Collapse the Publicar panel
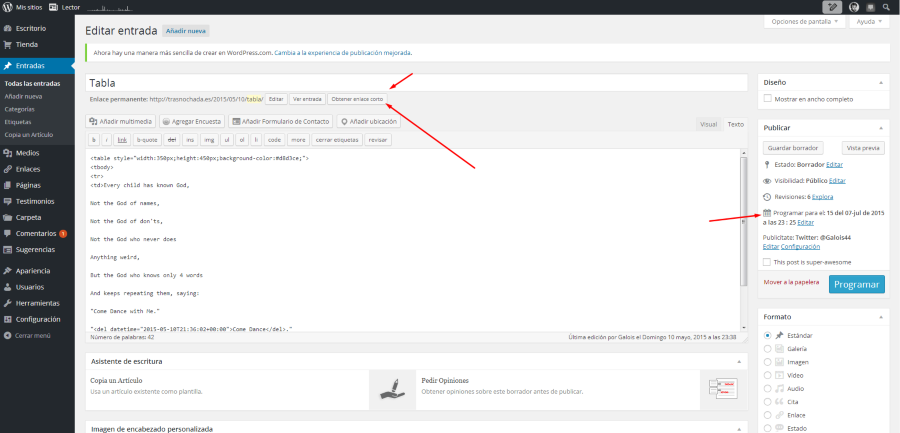900x433 pixels. [881, 128]
